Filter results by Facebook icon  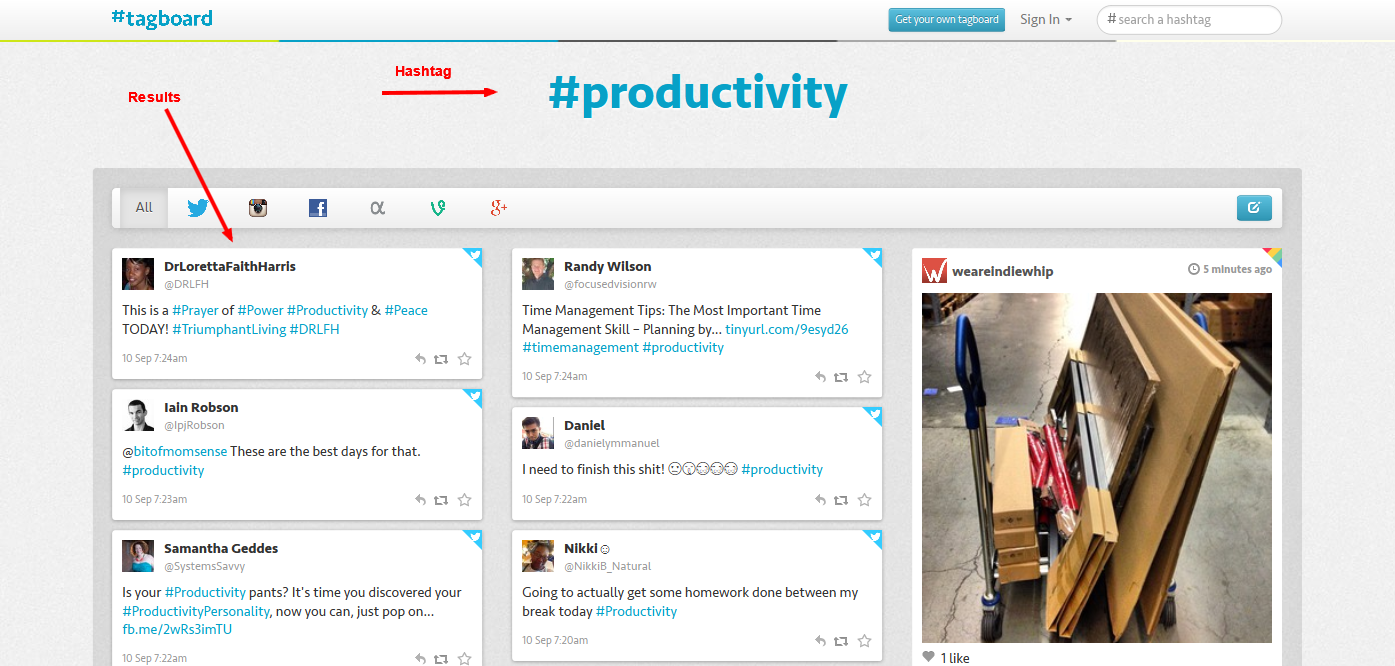318,208
